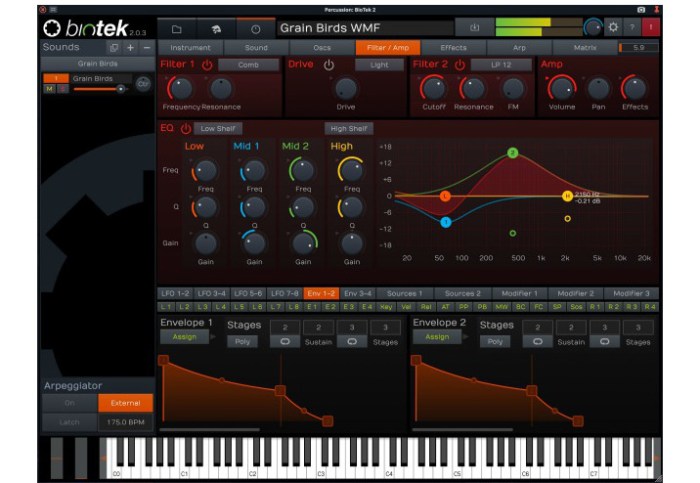The image size is (700, 483).
Task: Adjust Grain Birds layer volume slider
Action: click(x=101, y=89)
